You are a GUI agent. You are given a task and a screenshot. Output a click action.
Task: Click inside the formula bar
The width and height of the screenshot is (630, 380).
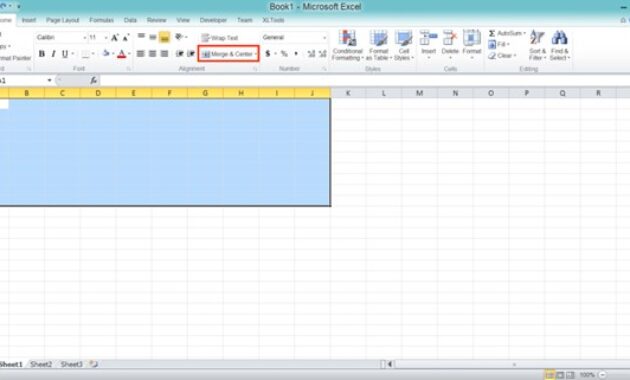pos(364,80)
